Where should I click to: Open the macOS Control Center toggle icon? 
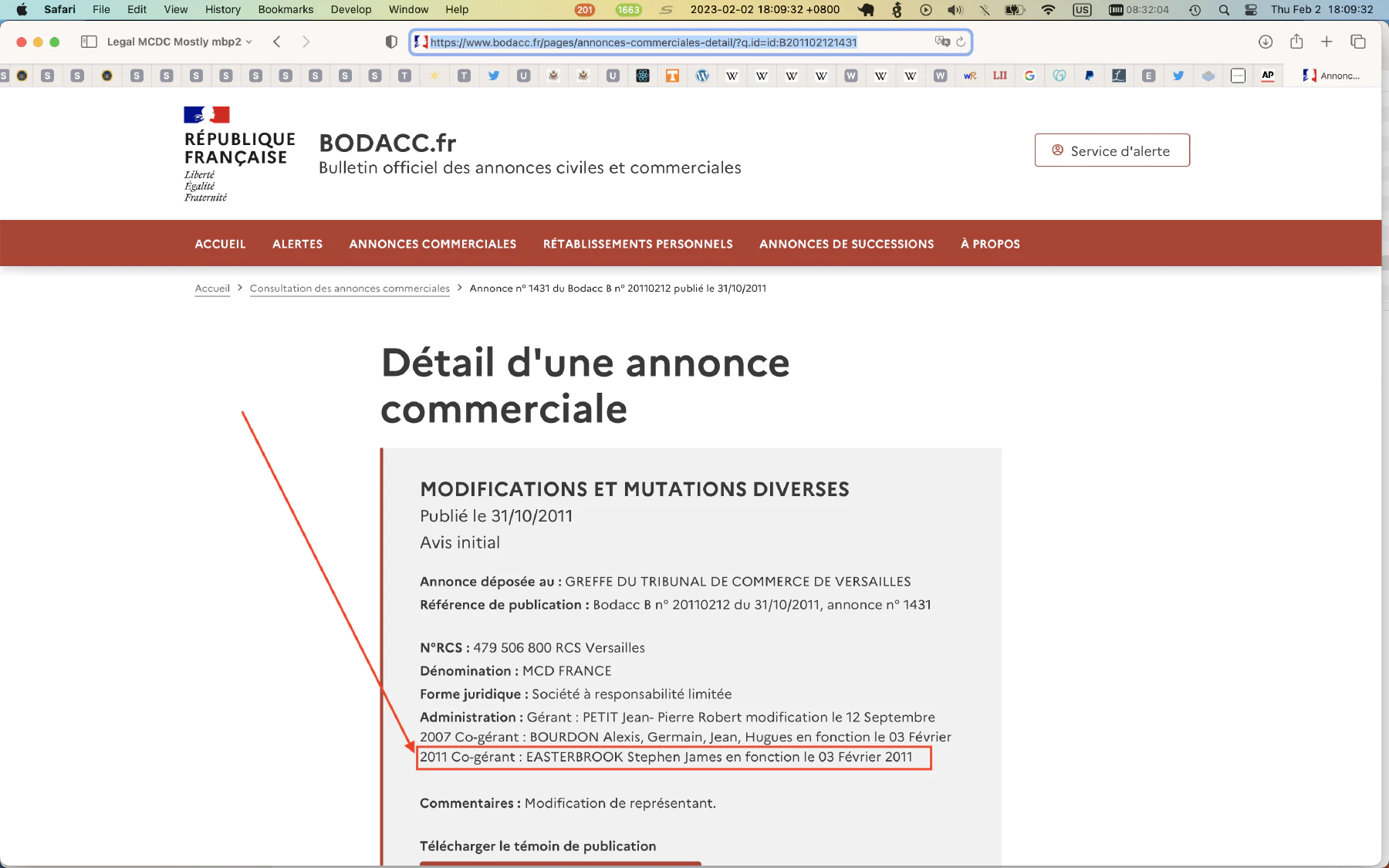(1251, 10)
